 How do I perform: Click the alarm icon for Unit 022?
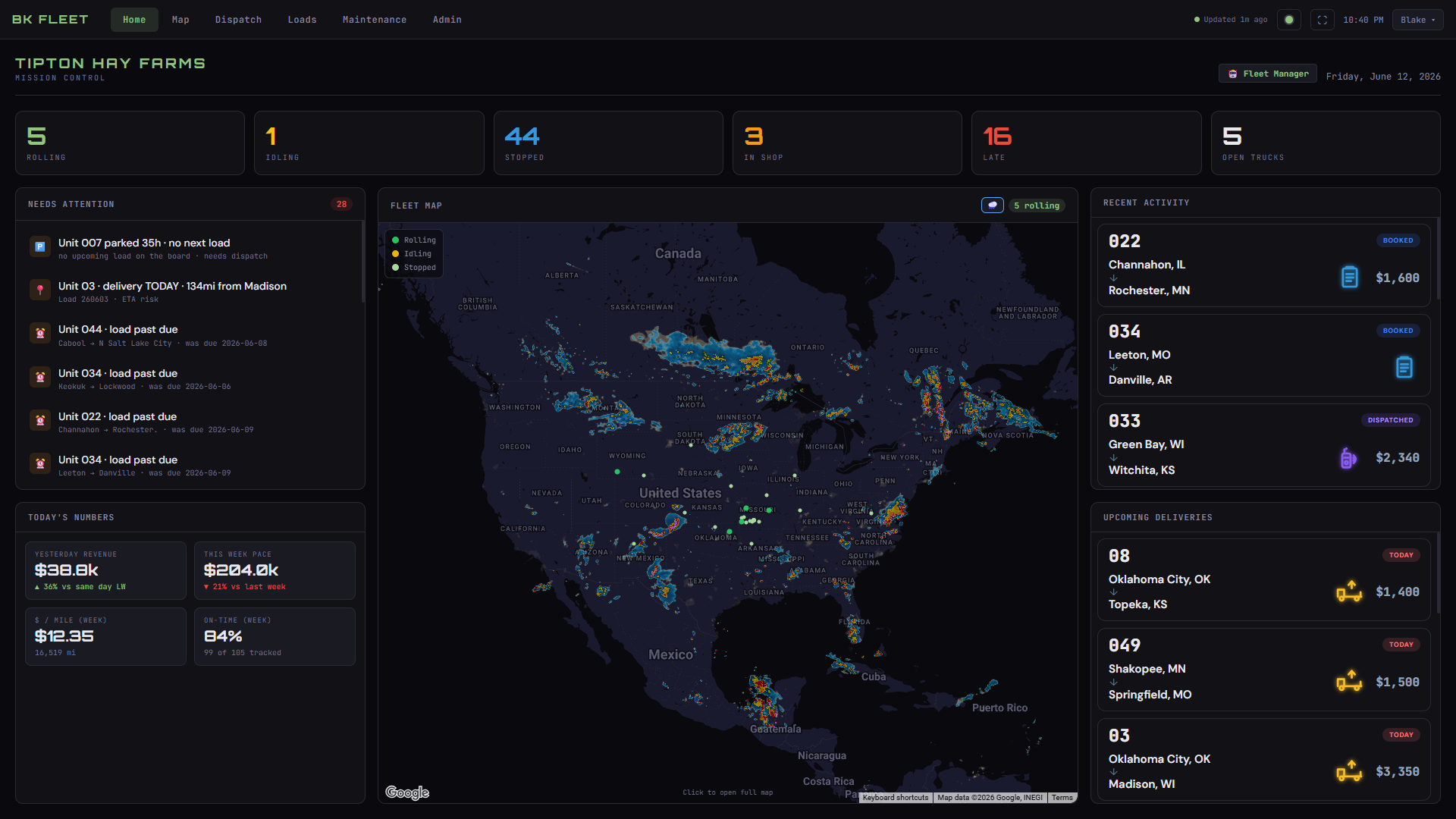click(40, 421)
